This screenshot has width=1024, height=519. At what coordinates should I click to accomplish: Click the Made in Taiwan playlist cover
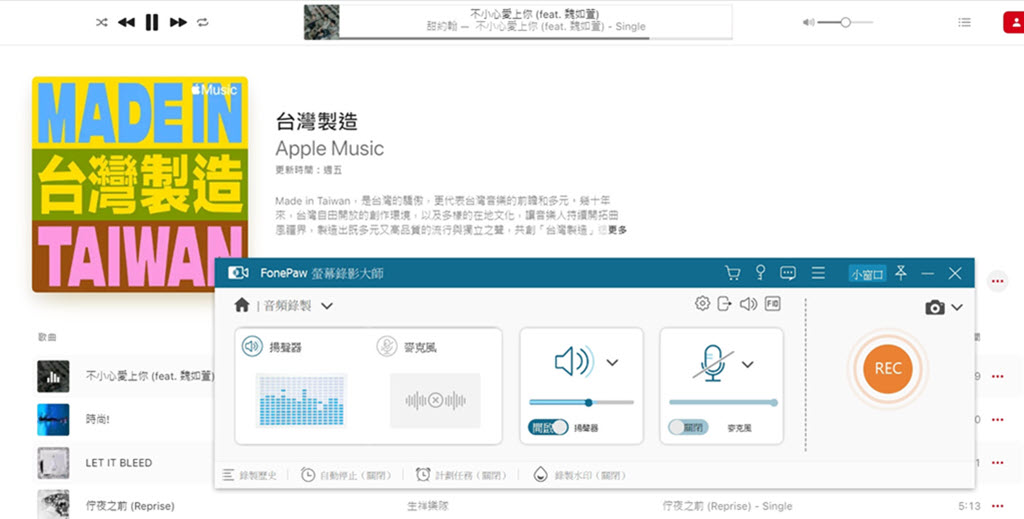coord(140,184)
